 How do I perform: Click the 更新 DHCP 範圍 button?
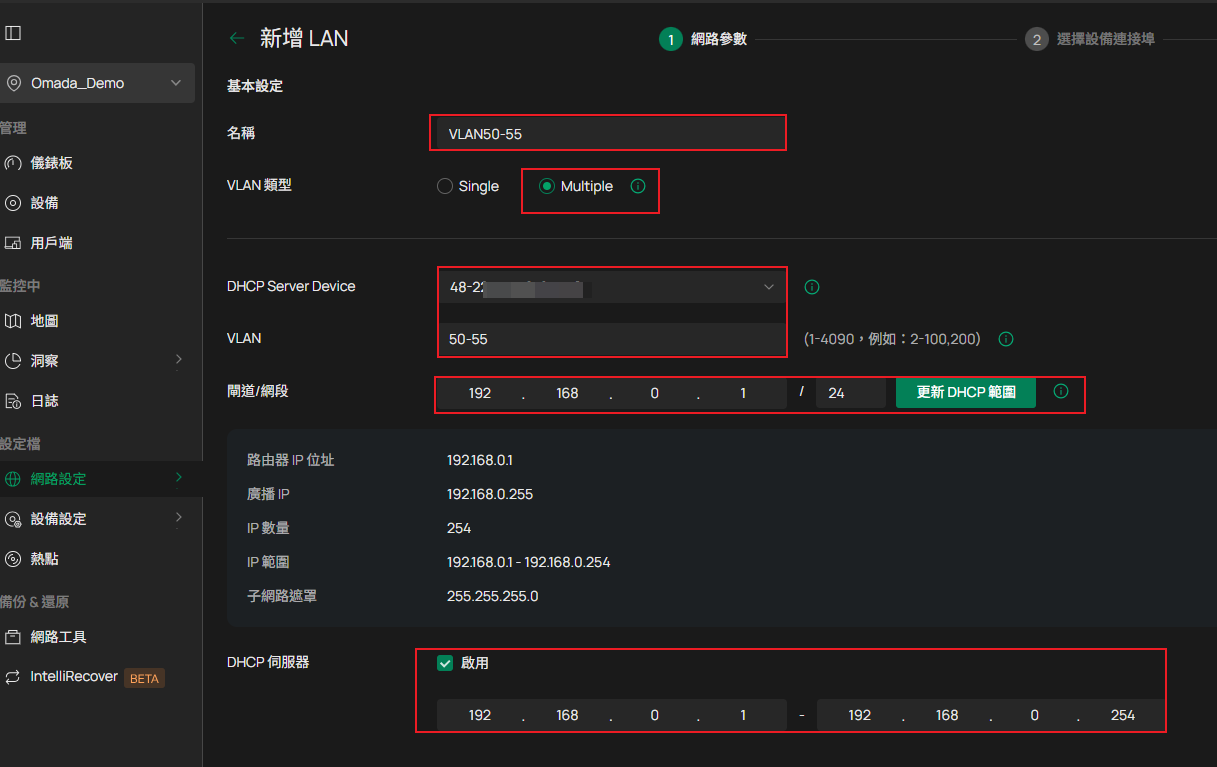pyautogui.click(x=965, y=393)
